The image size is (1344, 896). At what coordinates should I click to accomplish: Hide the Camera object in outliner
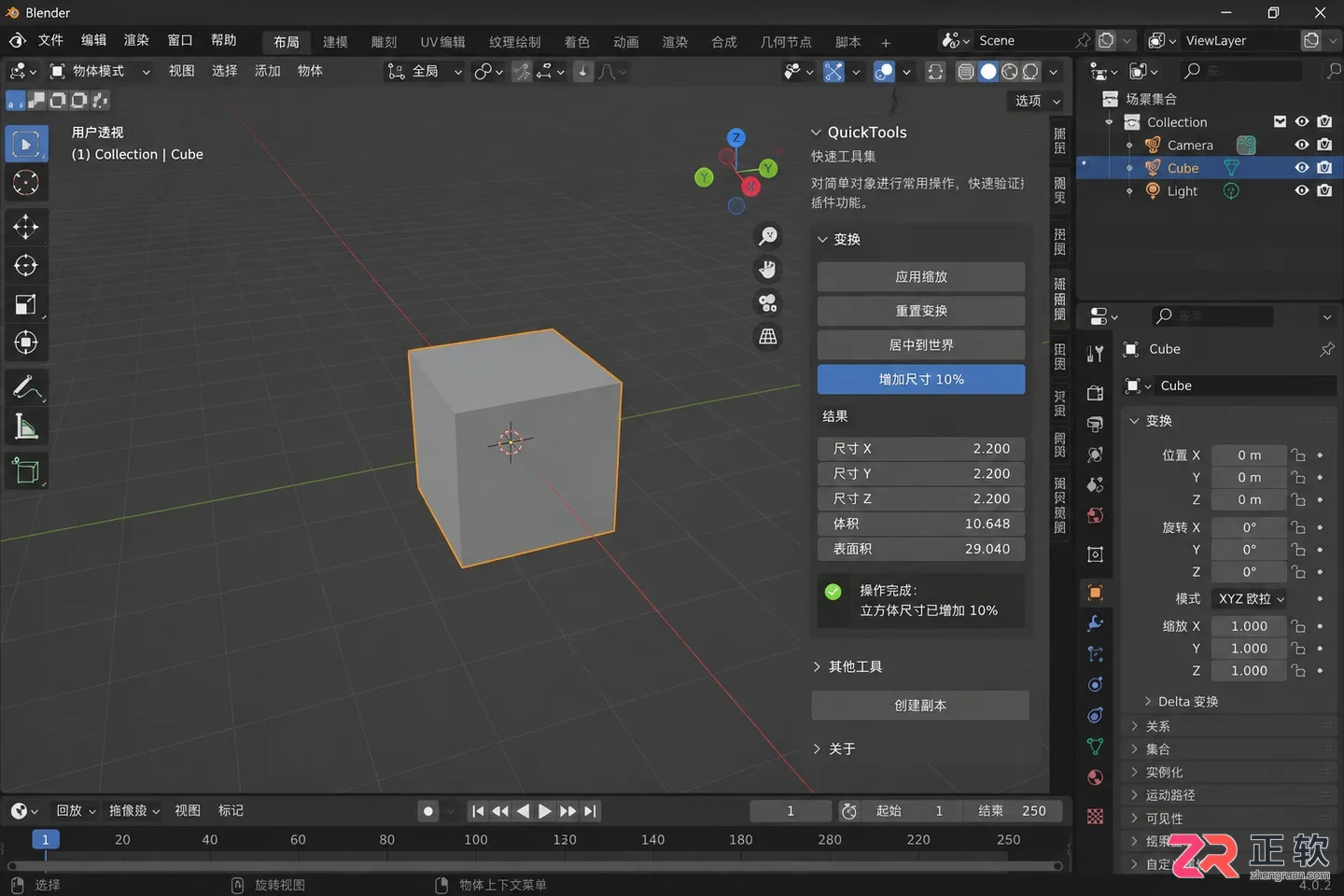pos(1302,145)
